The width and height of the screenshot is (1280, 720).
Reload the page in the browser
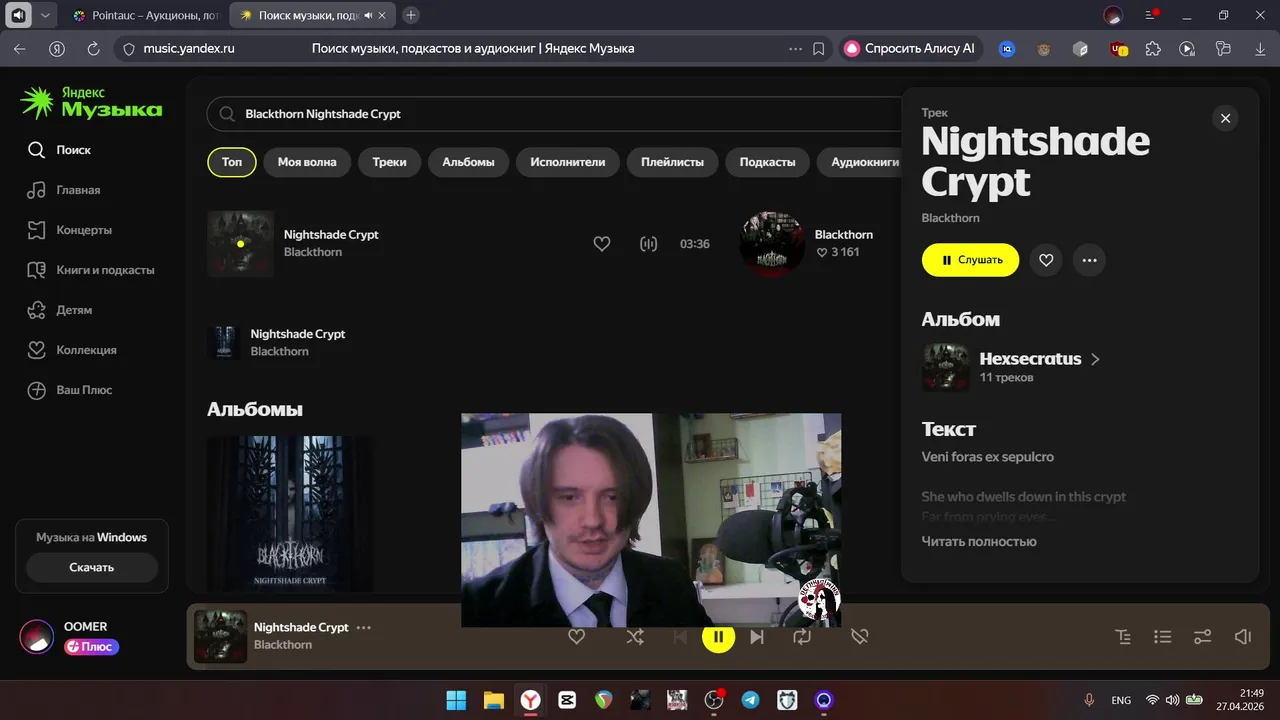94,48
